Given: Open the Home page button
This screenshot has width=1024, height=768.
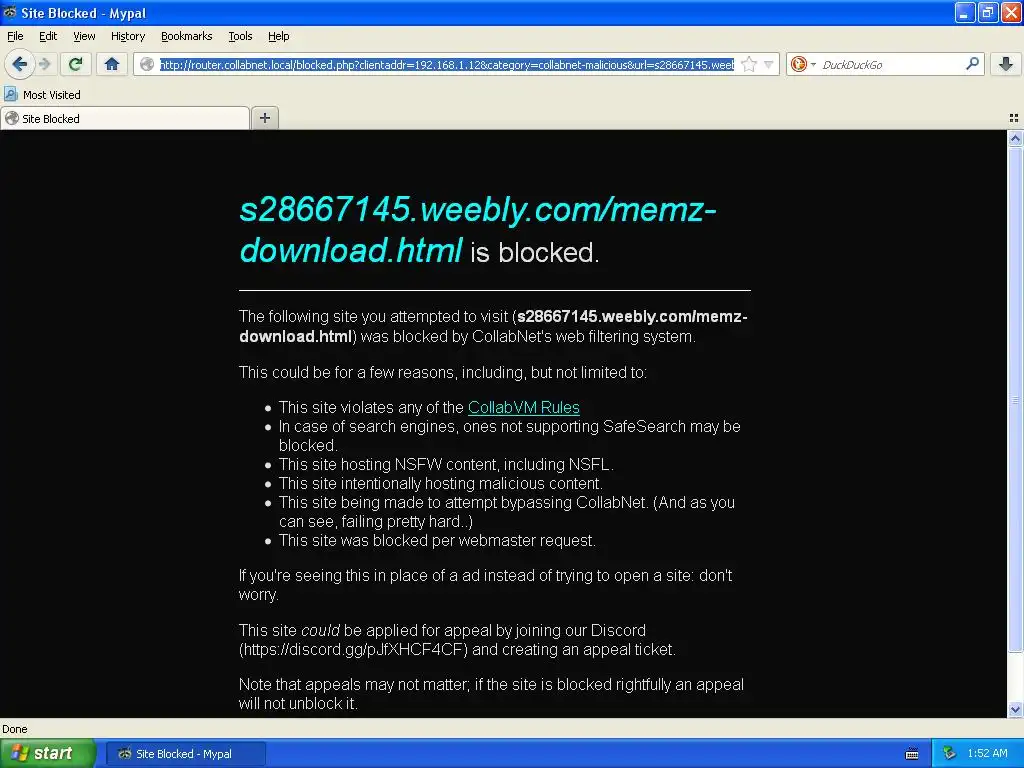Looking at the screenshot, I should click(x=112, y=64).
